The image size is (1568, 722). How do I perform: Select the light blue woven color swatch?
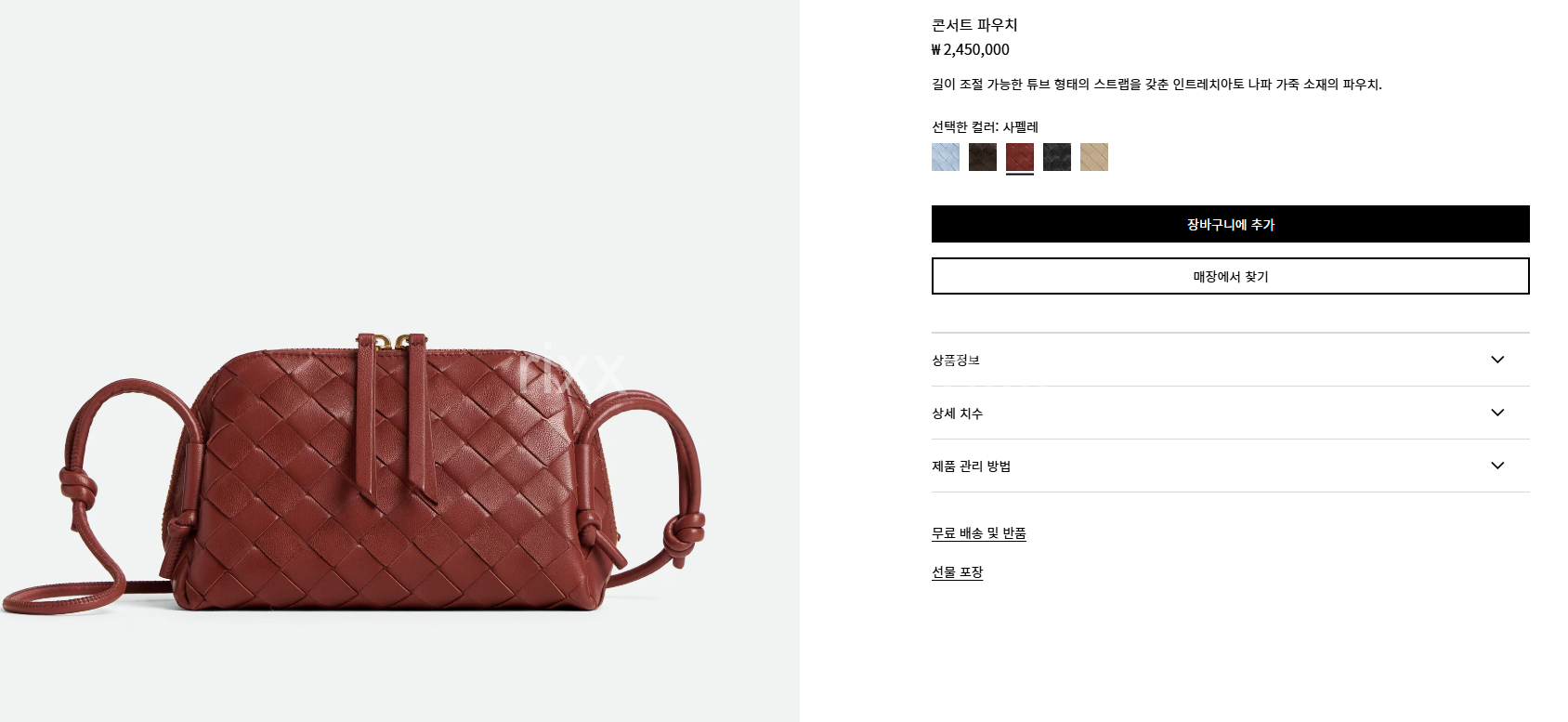[x=945, y=157]
